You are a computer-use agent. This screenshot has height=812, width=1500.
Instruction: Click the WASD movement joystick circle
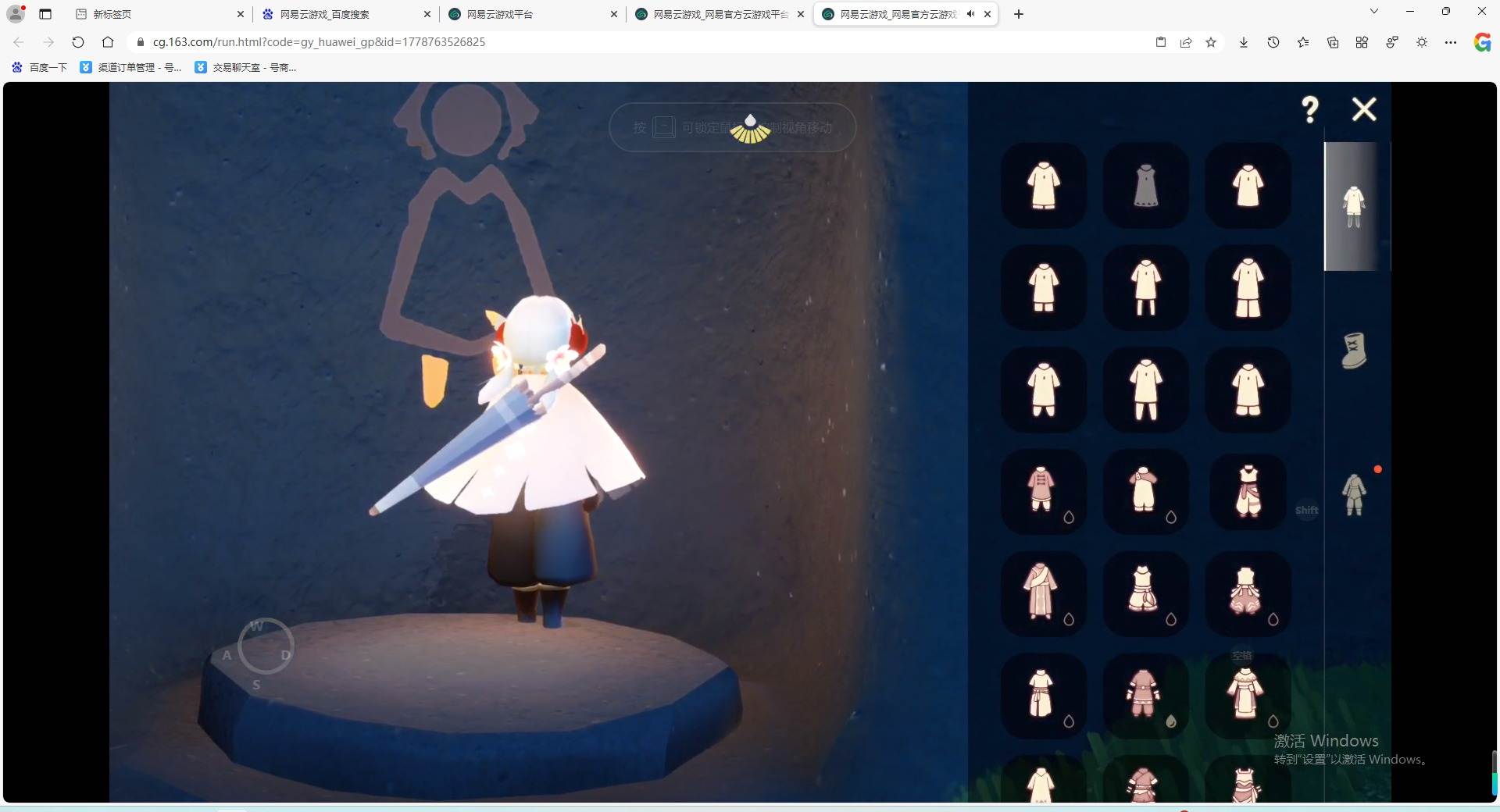pos(266,646)
